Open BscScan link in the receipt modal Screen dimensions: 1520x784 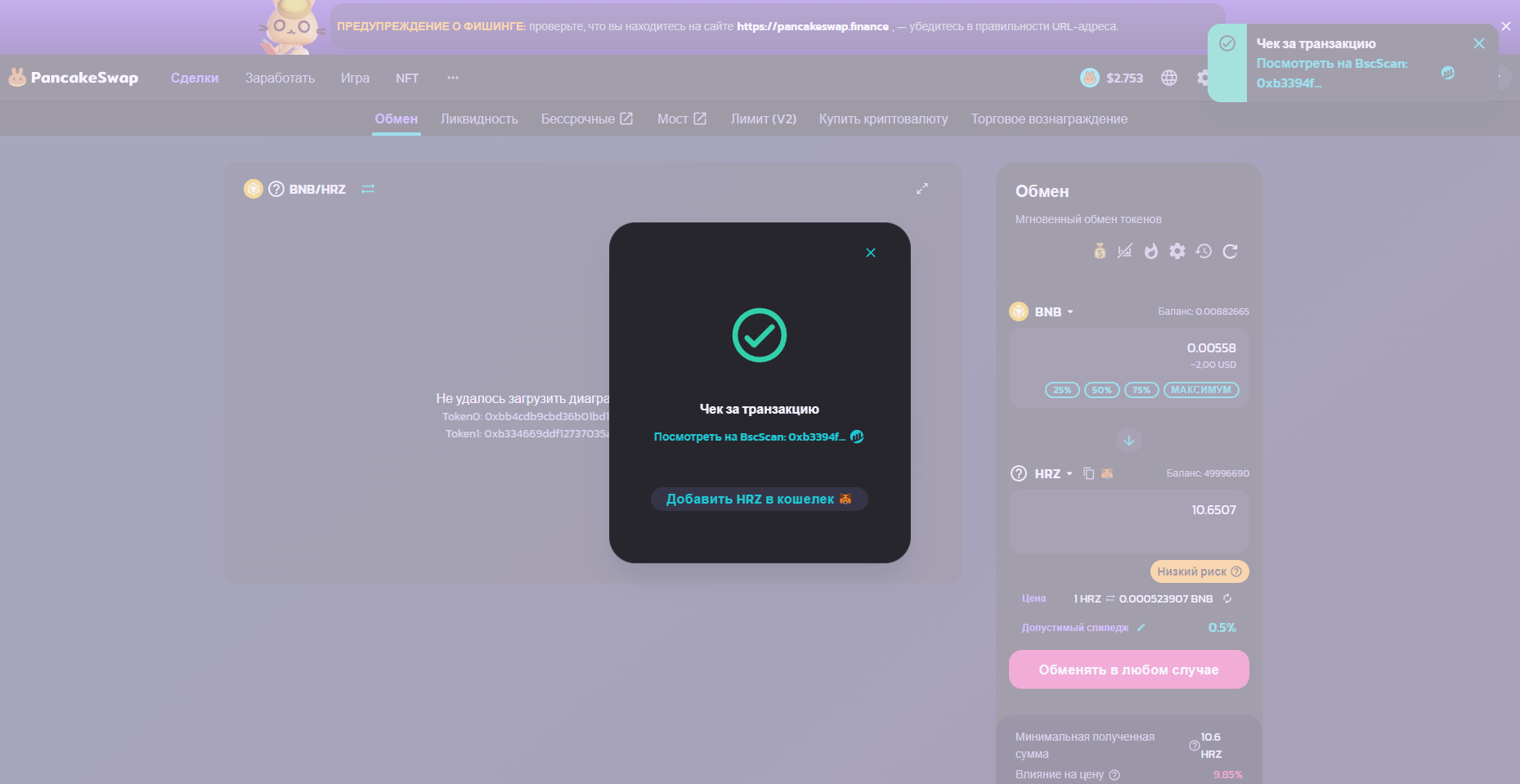click(x=758, y=437)
